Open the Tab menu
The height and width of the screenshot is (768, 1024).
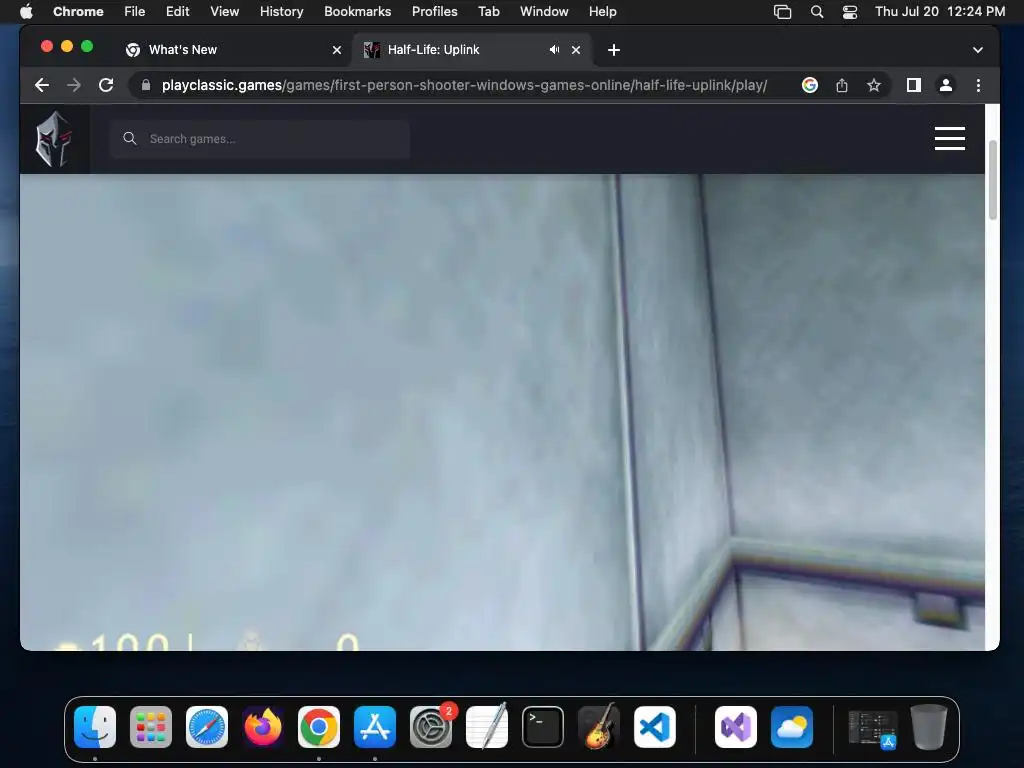488,11
